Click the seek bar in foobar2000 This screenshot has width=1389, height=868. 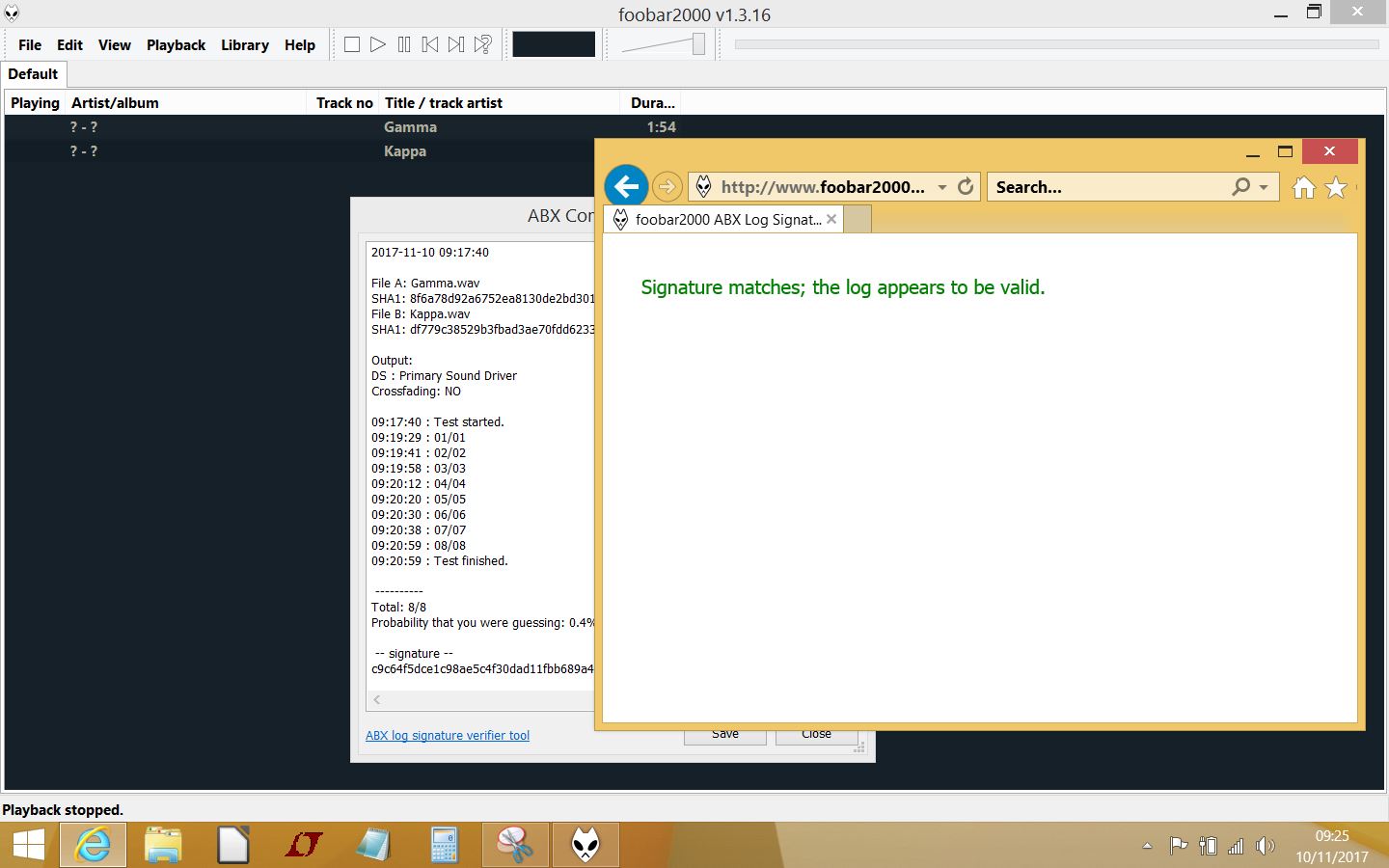point(1056,44)
